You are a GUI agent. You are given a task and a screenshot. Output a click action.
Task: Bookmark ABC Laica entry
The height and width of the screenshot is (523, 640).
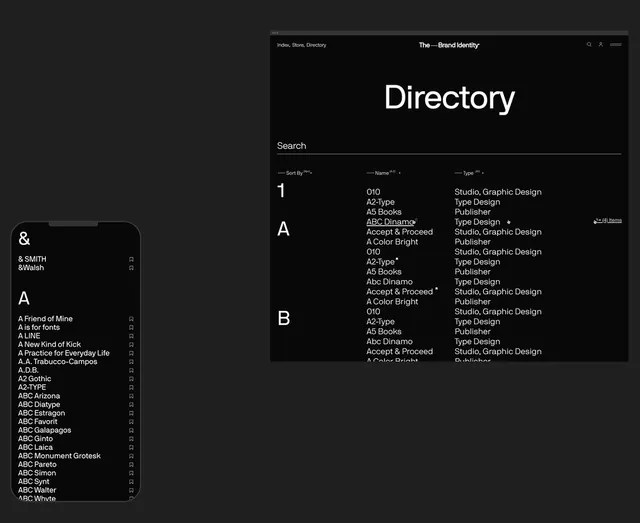131,447
